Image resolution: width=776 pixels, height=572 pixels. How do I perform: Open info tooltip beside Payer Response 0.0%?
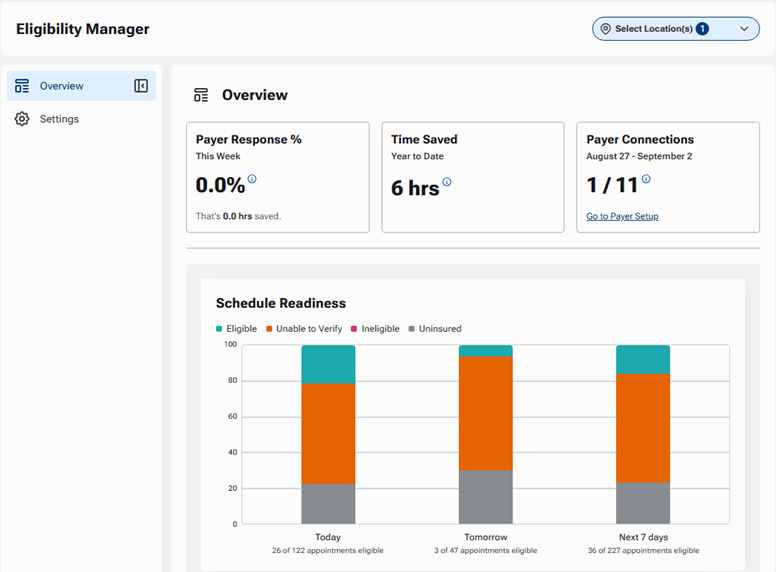[252, 179]
